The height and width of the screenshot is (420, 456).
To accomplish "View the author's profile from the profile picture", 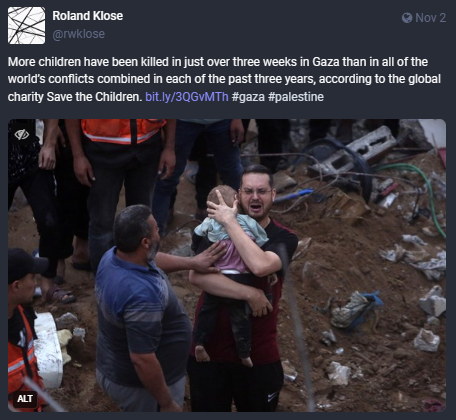I will coord(27,25).
